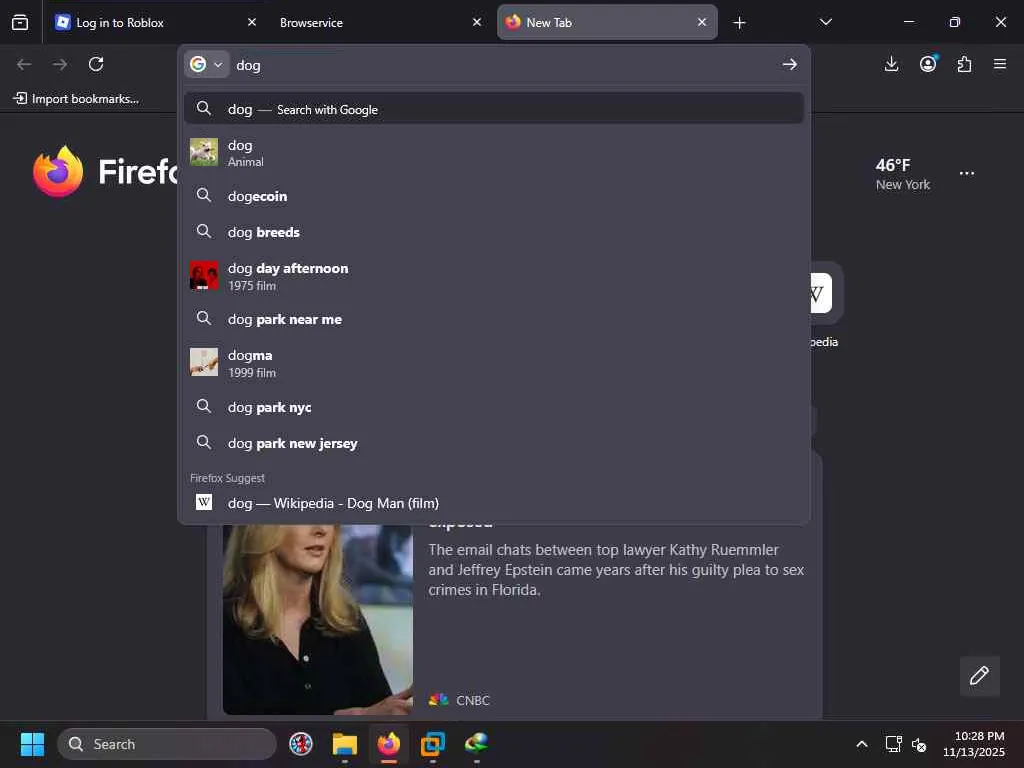Go forward with the forward arrow
The height and width of the screenshot is (768, 1024).
click(x=59, y=64)
